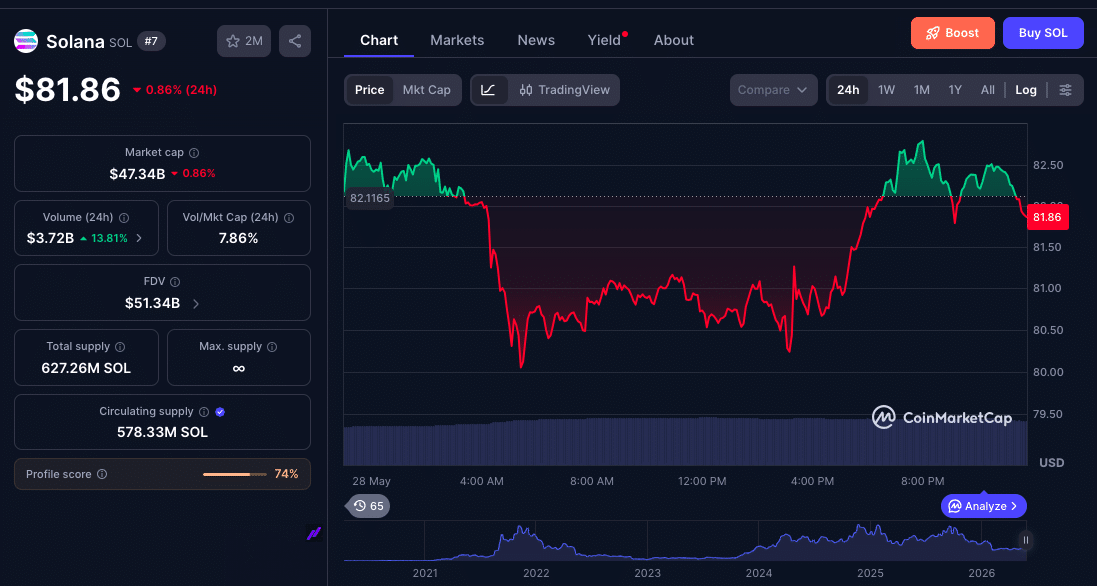Image resolution: width=1097 pixels, height=586 pixels.
Task: Open the Chart tab
Action: pos(378,40)
